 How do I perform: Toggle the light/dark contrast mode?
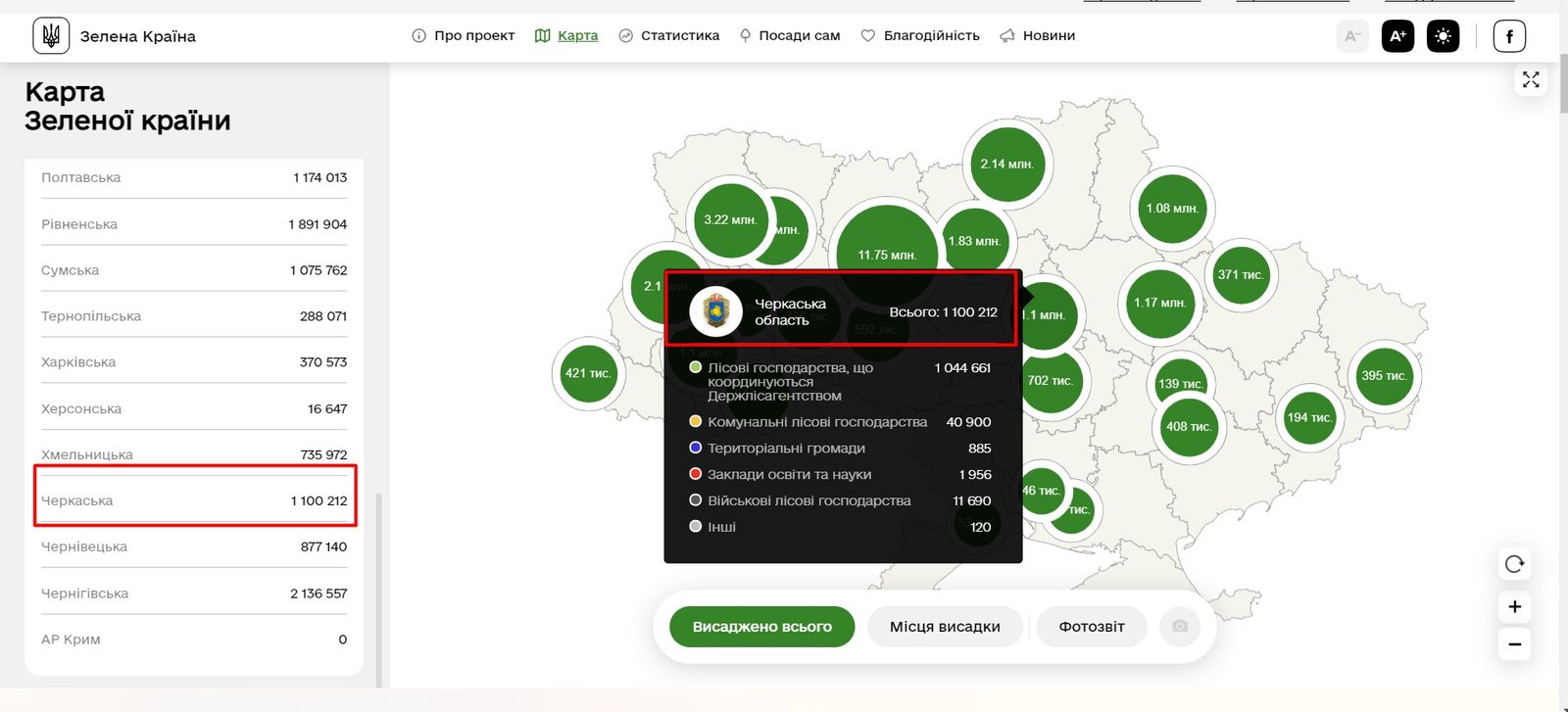coord(1443,36)
